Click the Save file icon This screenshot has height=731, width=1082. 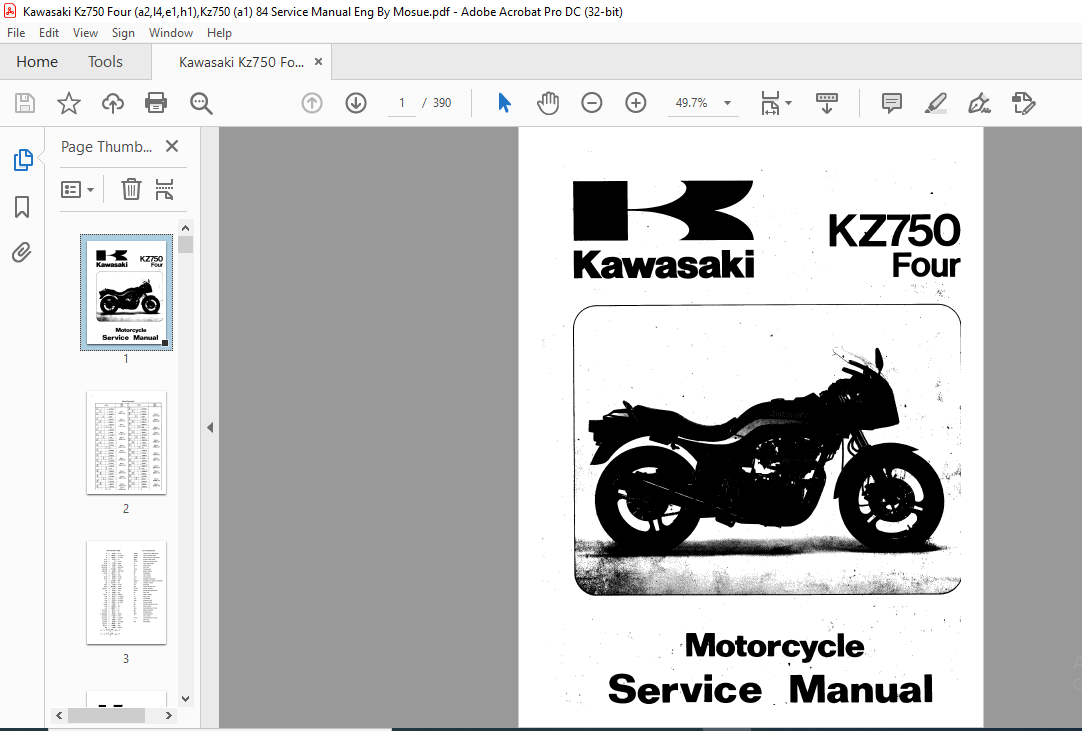click(25, 104)
